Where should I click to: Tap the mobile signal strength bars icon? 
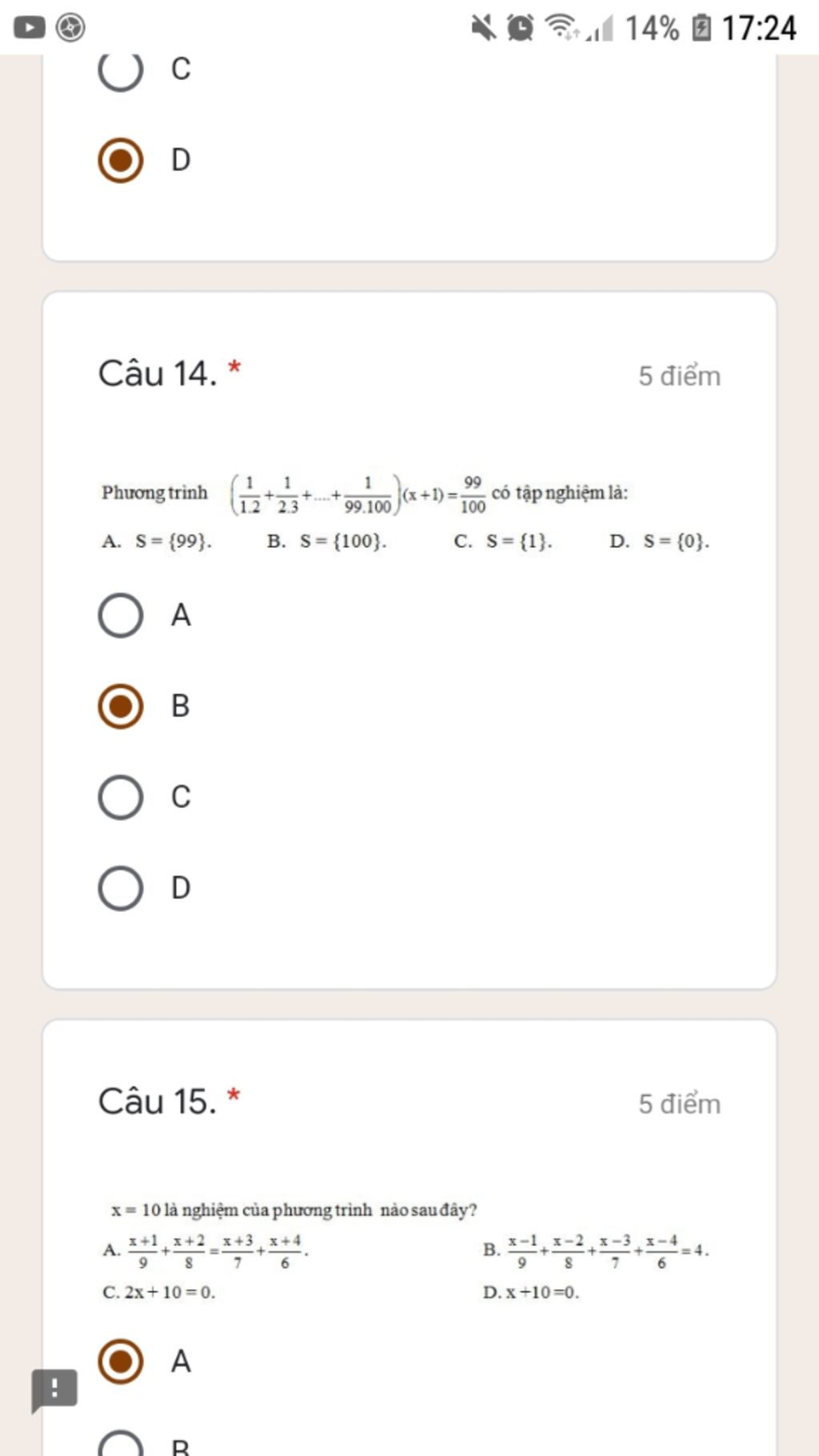pos(599,29)
